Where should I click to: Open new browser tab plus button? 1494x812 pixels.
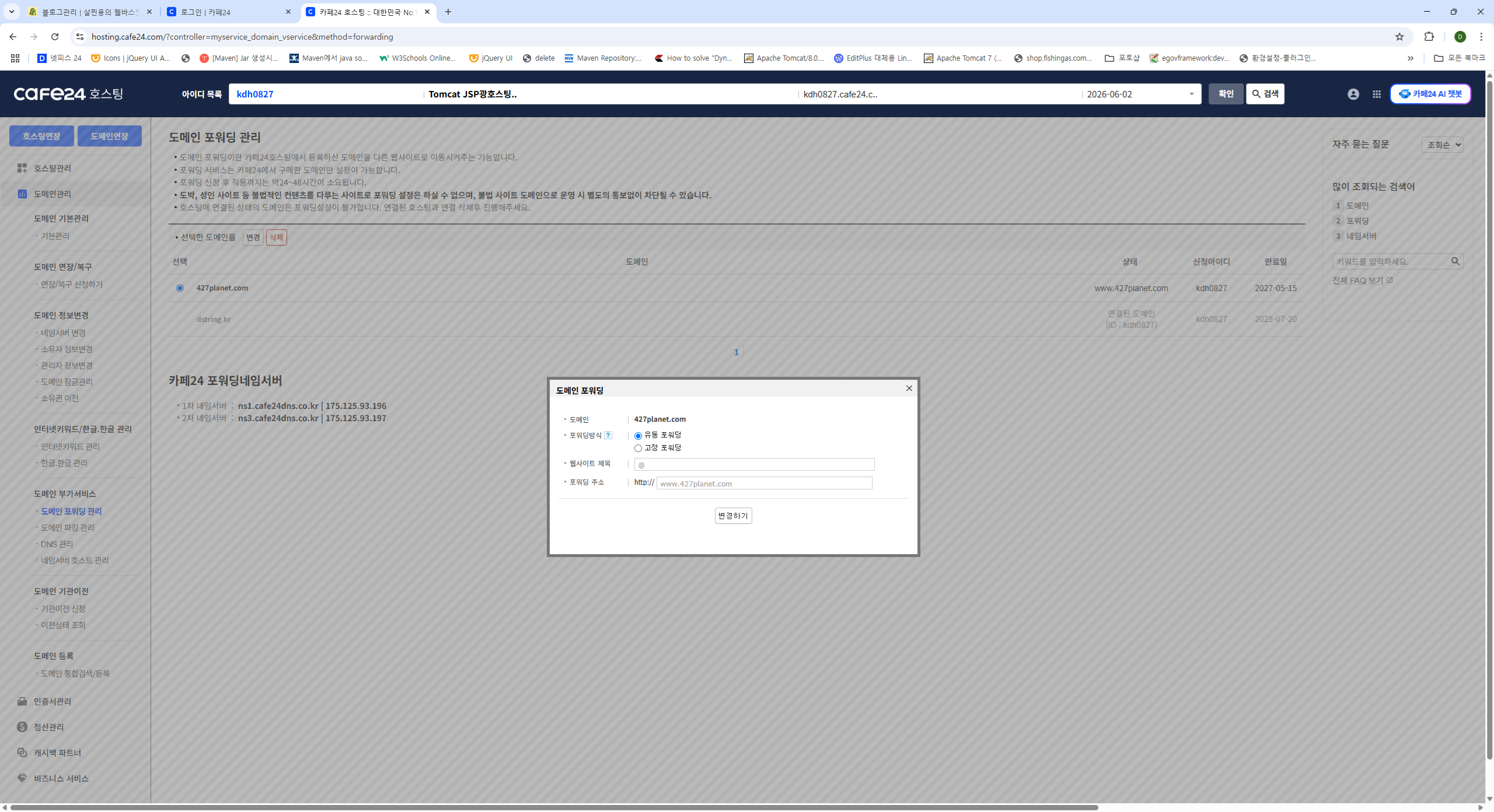[x=448, y=12]
